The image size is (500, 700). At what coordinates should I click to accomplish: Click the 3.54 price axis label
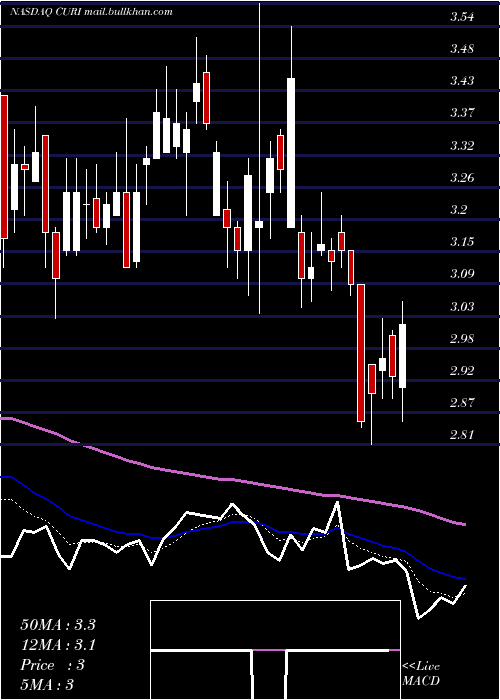tap(462, 17)
